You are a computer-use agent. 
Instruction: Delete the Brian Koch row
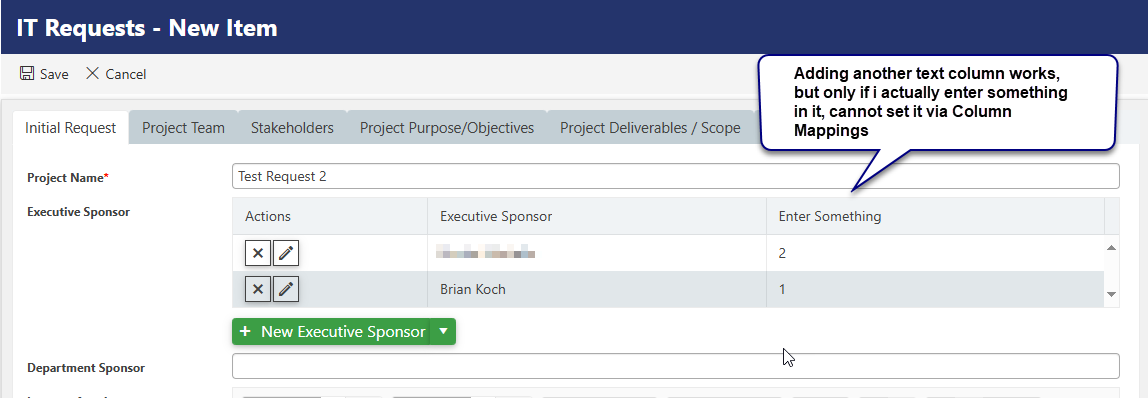coord(258,289)
